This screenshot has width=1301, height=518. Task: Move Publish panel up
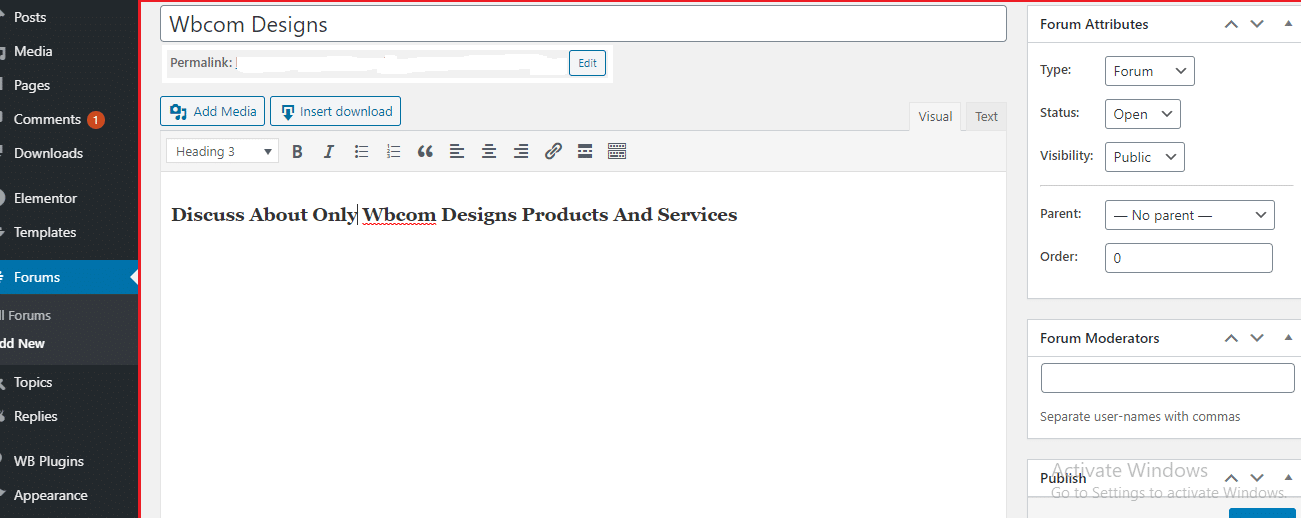point(1232,478)
